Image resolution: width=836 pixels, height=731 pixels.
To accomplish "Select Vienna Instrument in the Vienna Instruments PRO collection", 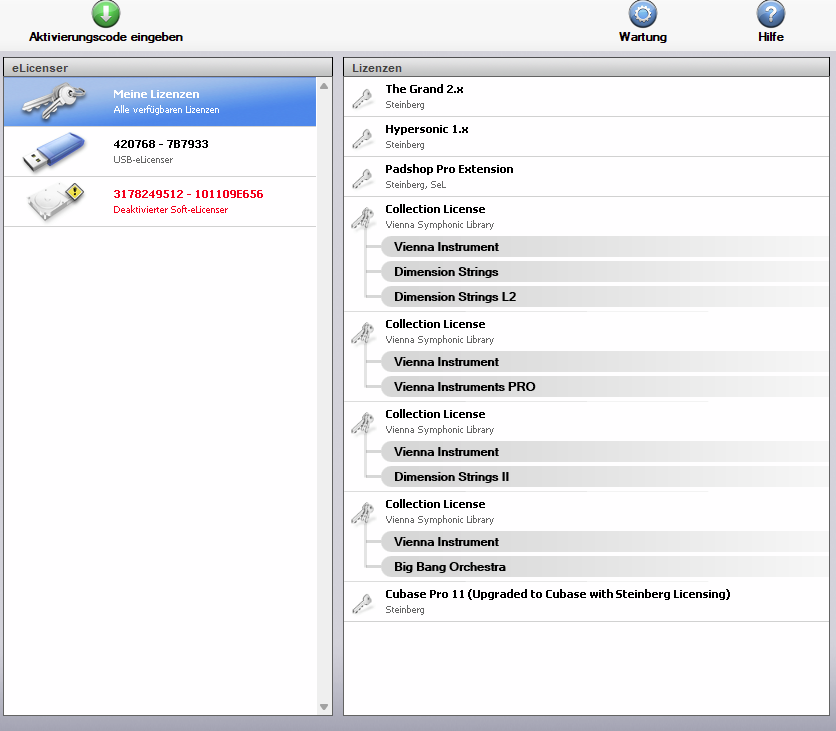I will (605, 362).
